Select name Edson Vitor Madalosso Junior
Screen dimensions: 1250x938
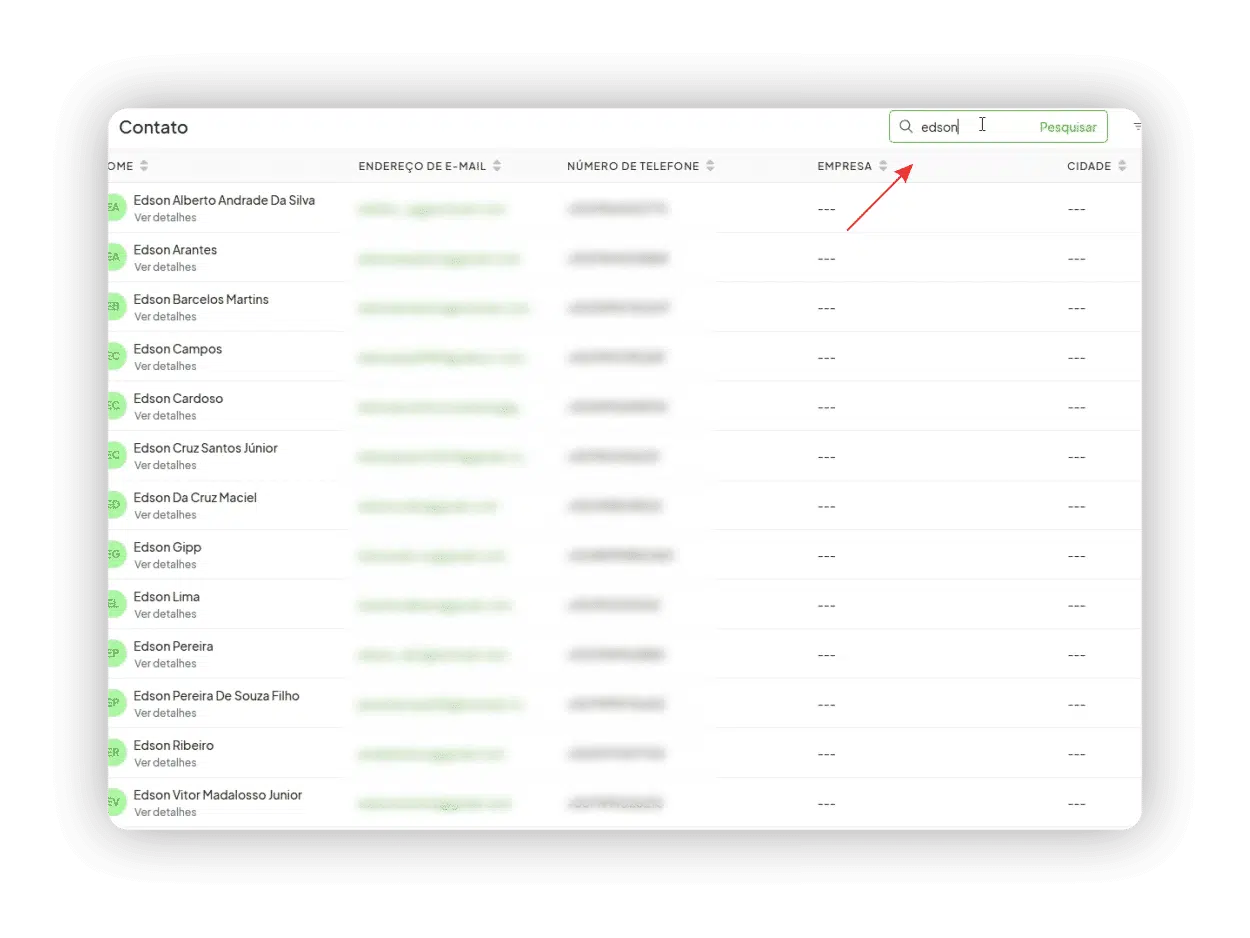pyautogui.click(x=218, y=795)
